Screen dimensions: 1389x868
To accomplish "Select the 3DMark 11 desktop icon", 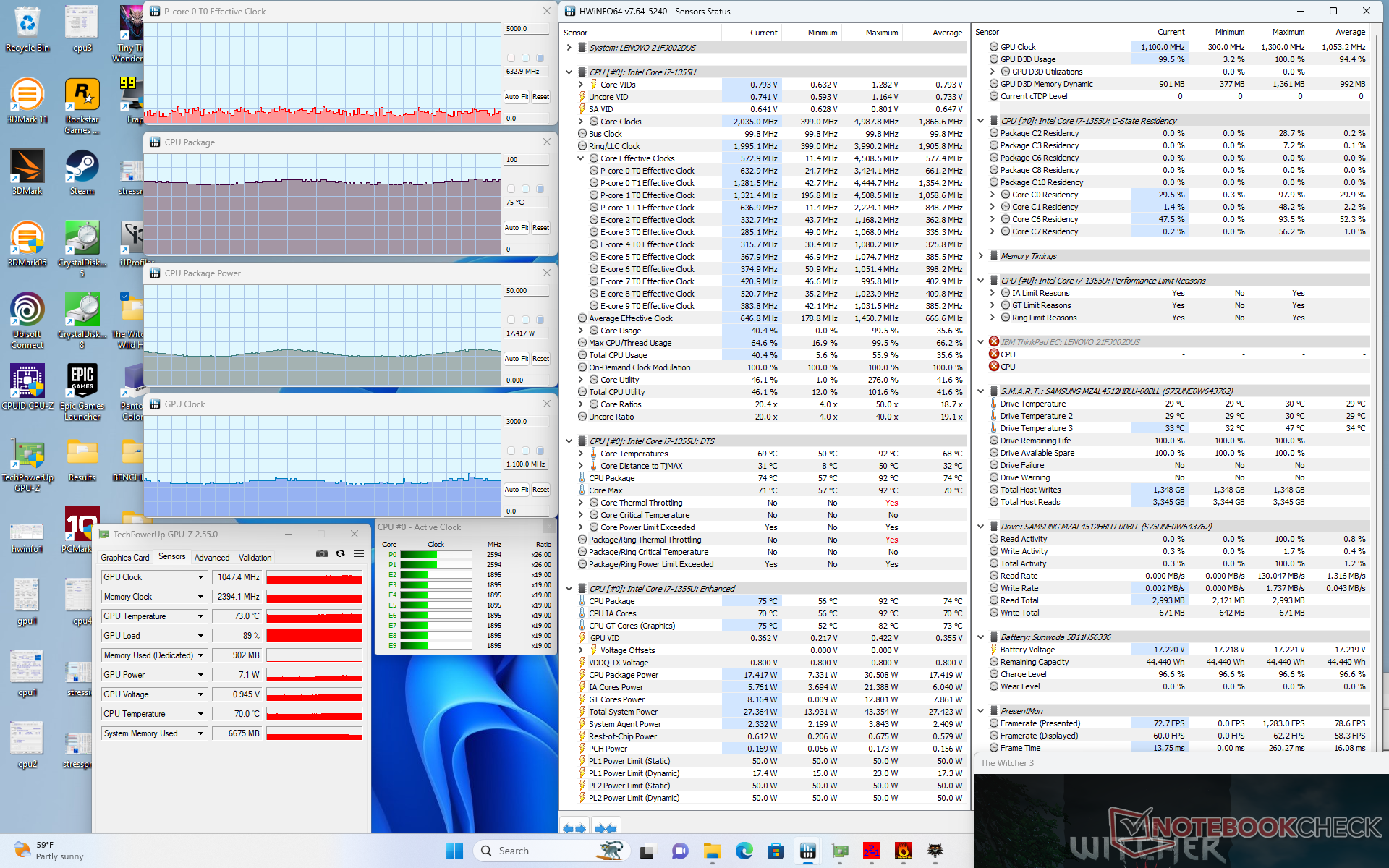I will 27,101.
